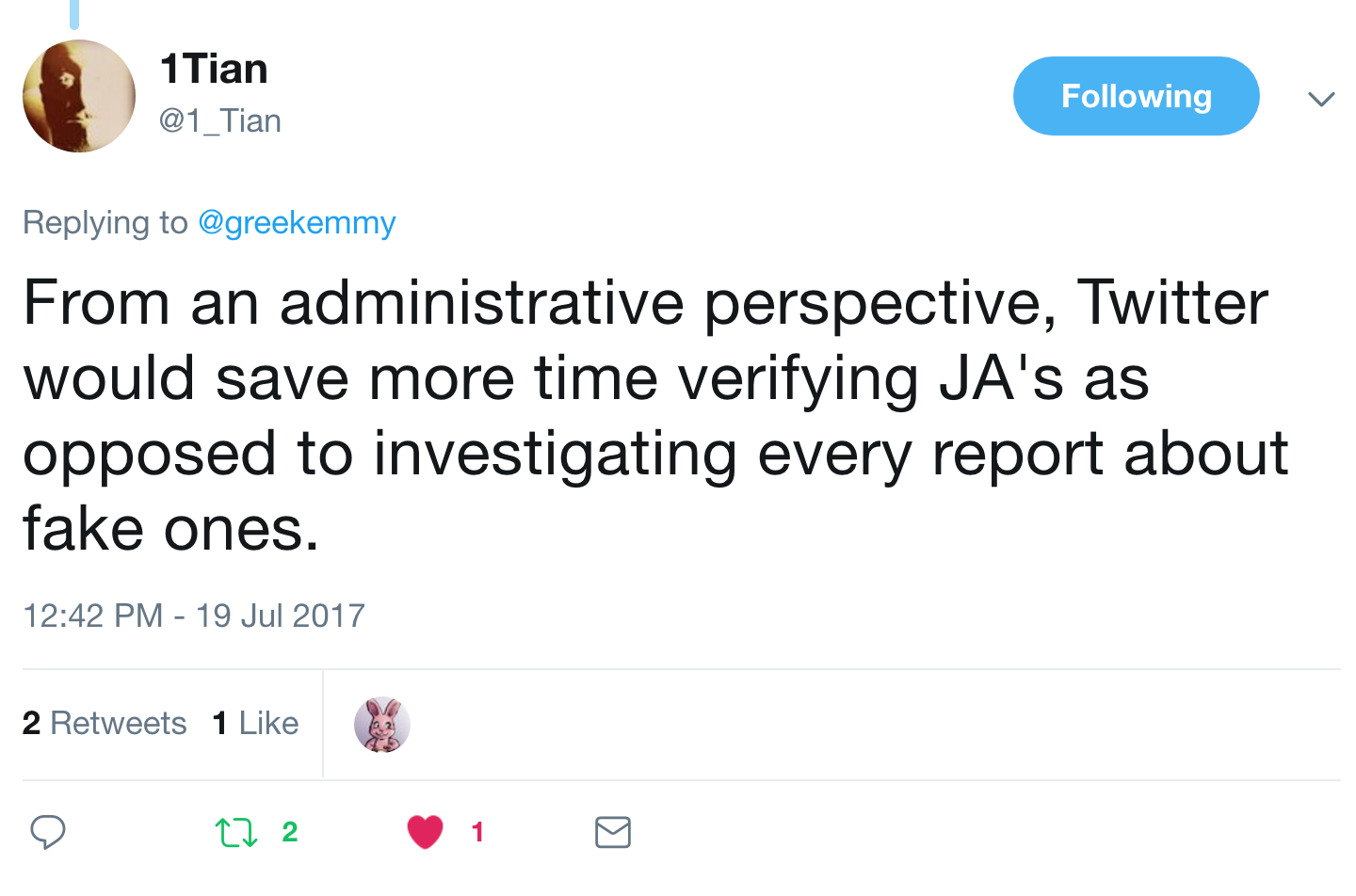Click the green retweet arrows icon
This screenshot has width=1356, height=896.
tap(235, 833)
